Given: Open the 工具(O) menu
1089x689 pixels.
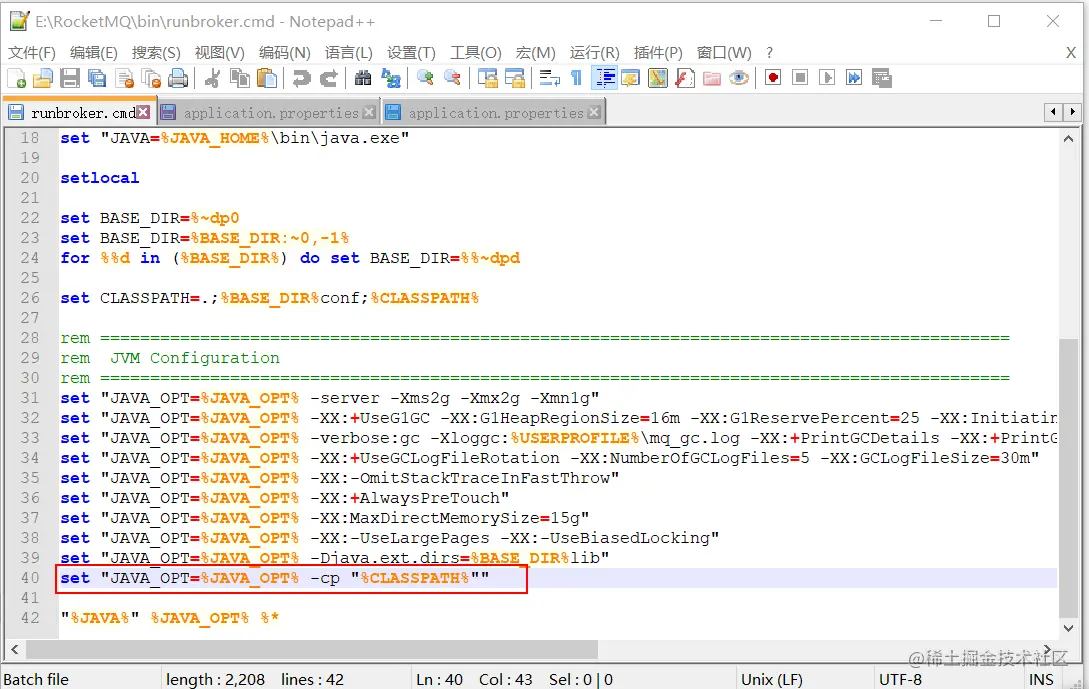Looking at the screenshot, I should click(x=476, y=53).
